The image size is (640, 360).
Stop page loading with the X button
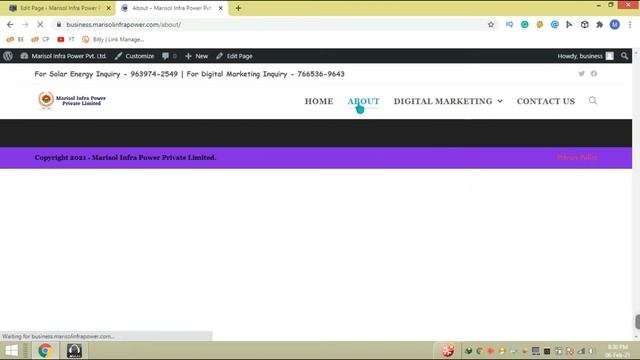pyautogui.click(x=40, y=24)
